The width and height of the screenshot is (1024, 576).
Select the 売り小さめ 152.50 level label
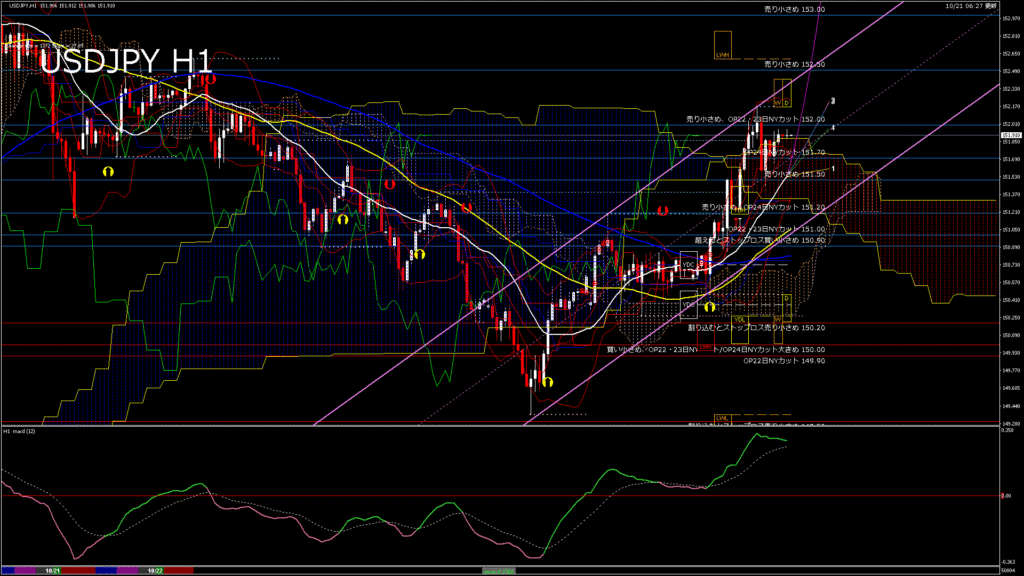tap(794, 64)
